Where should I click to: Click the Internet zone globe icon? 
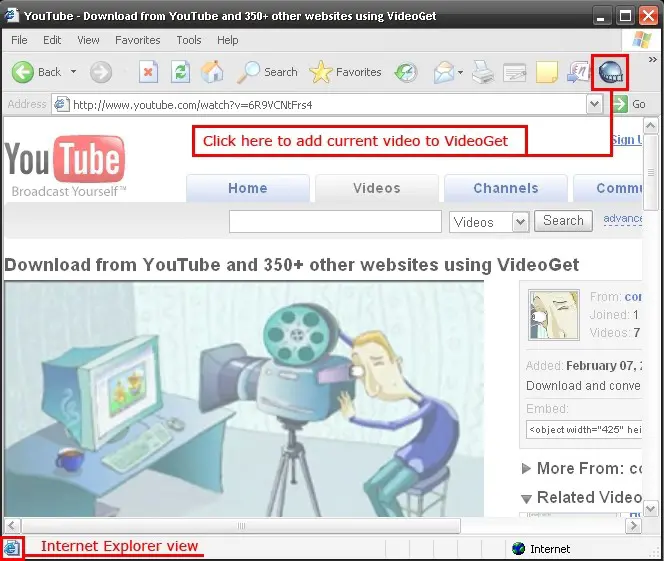pos(518,549)
